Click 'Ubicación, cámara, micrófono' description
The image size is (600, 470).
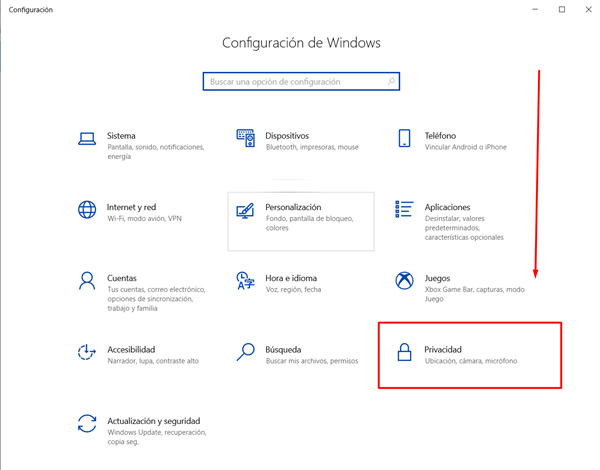(471, 361)
